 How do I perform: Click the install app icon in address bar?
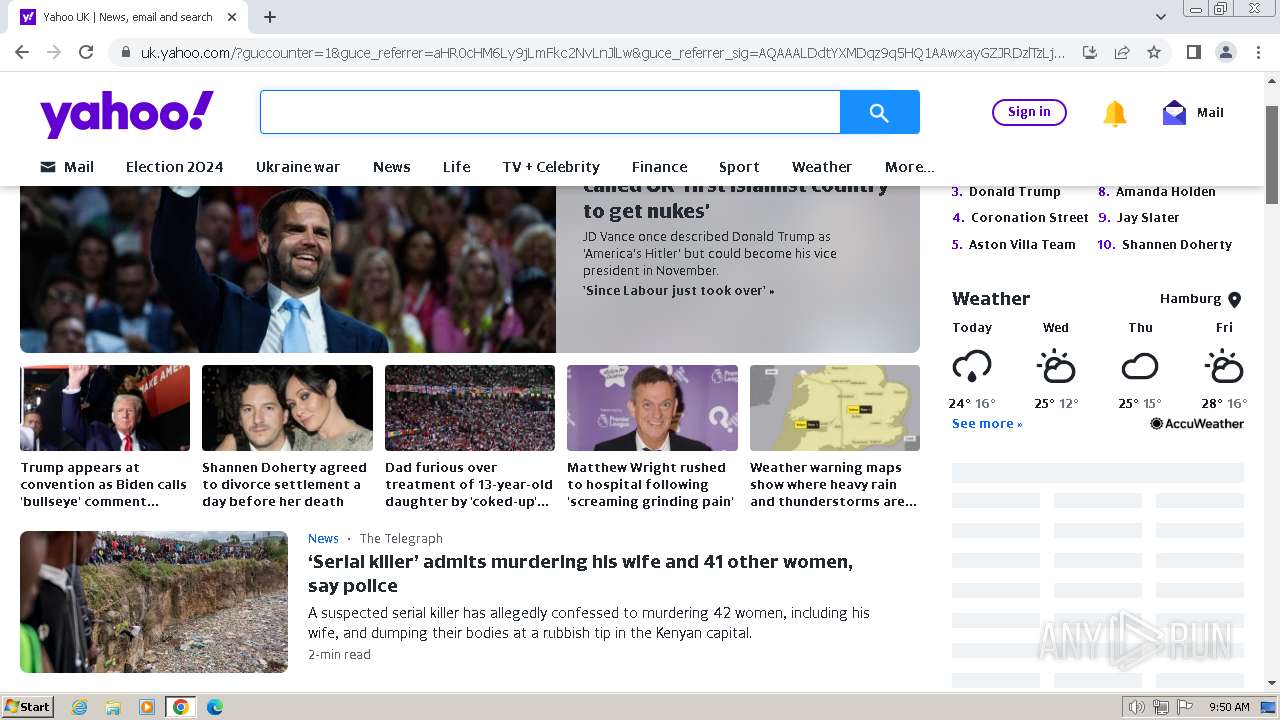tap(1090, 52)
